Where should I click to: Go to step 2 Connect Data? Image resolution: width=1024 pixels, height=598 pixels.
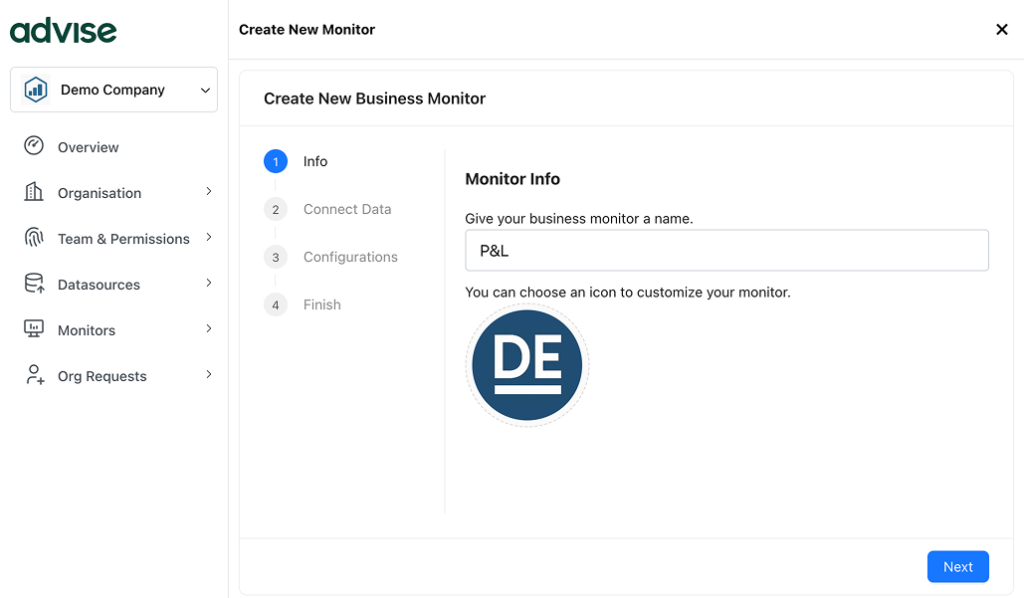point(346,209)
